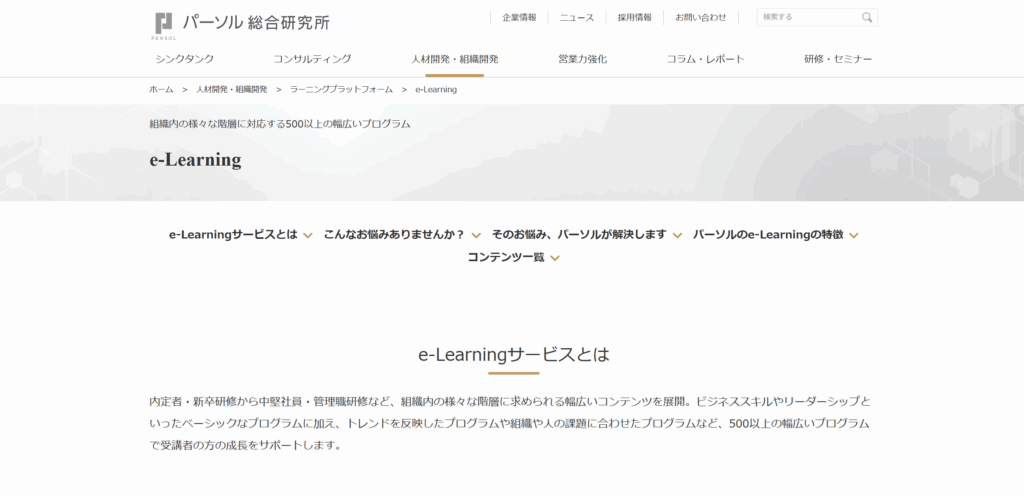Select the 研修・セミナー menu item
Viewport: 1024px width, 496px height.
pyautogui.click(x=838, y=59)
